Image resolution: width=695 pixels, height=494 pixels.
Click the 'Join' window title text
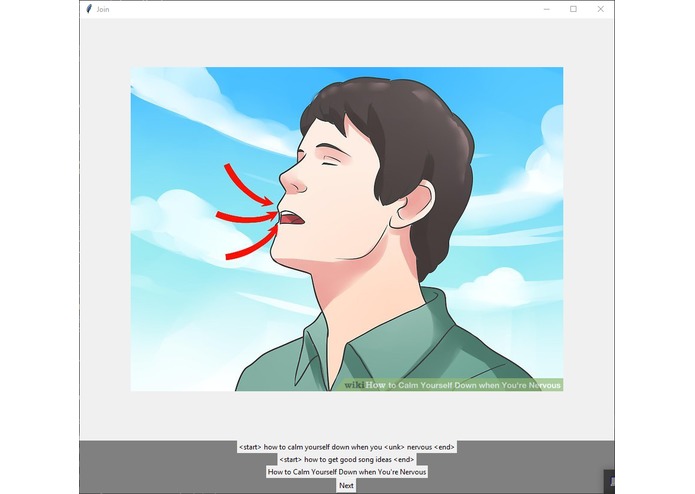point(103,9)
